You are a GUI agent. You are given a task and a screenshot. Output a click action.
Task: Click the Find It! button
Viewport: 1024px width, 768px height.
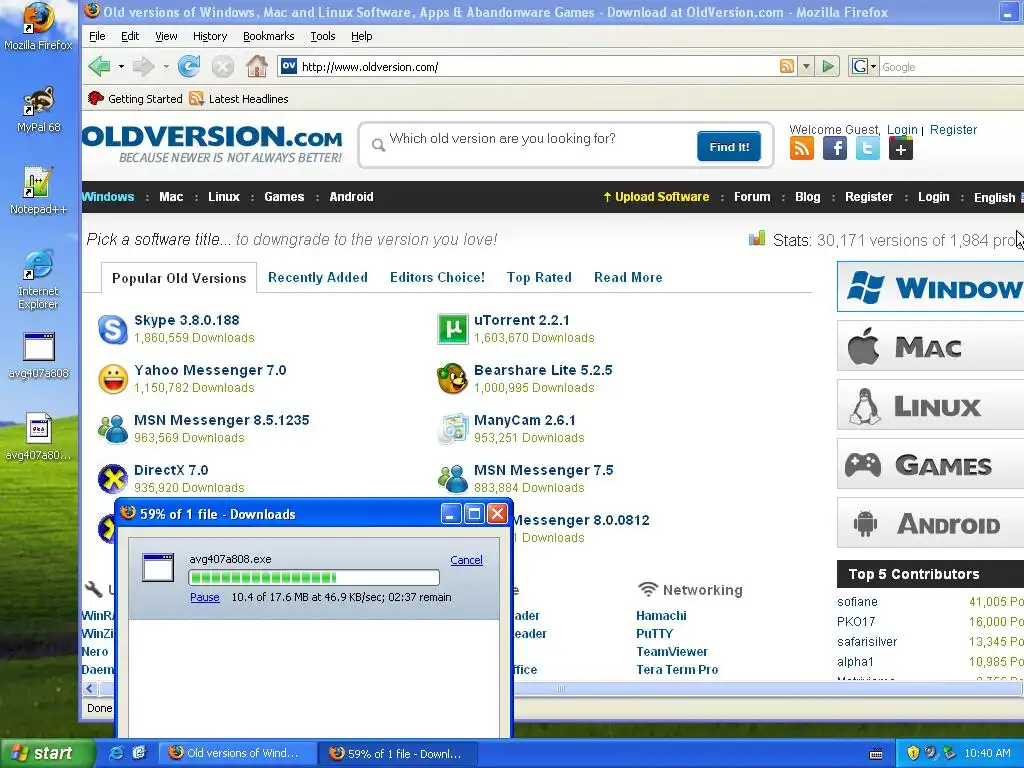click(729, 147)
